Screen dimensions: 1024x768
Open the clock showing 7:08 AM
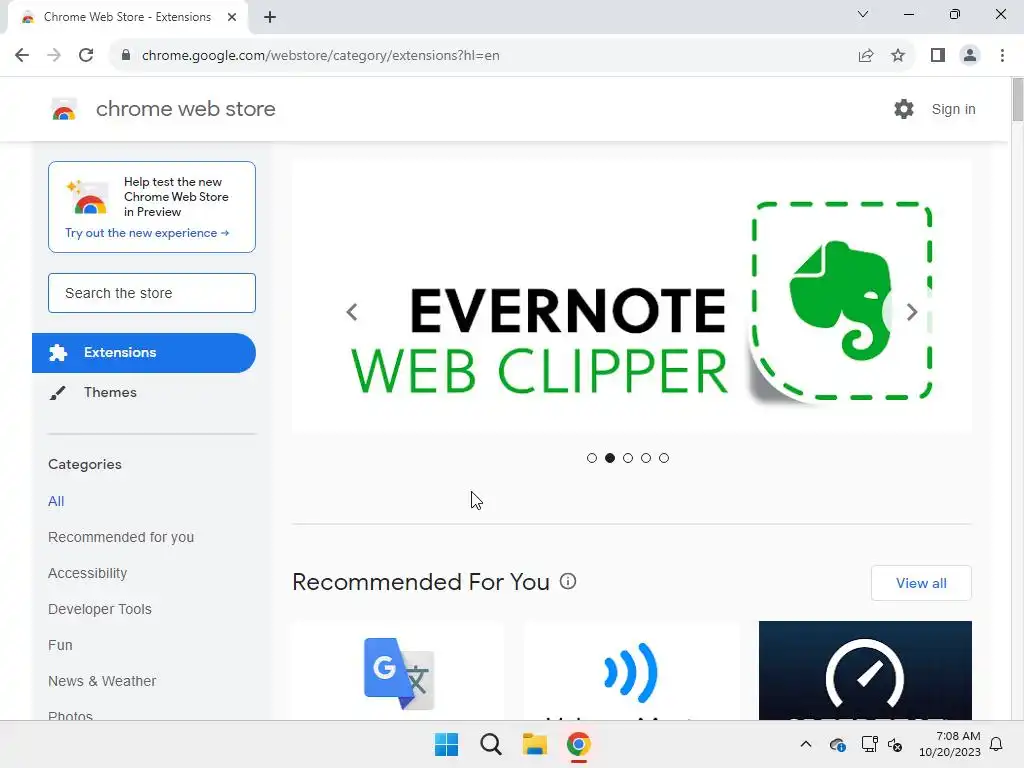[x=950, y=744]
